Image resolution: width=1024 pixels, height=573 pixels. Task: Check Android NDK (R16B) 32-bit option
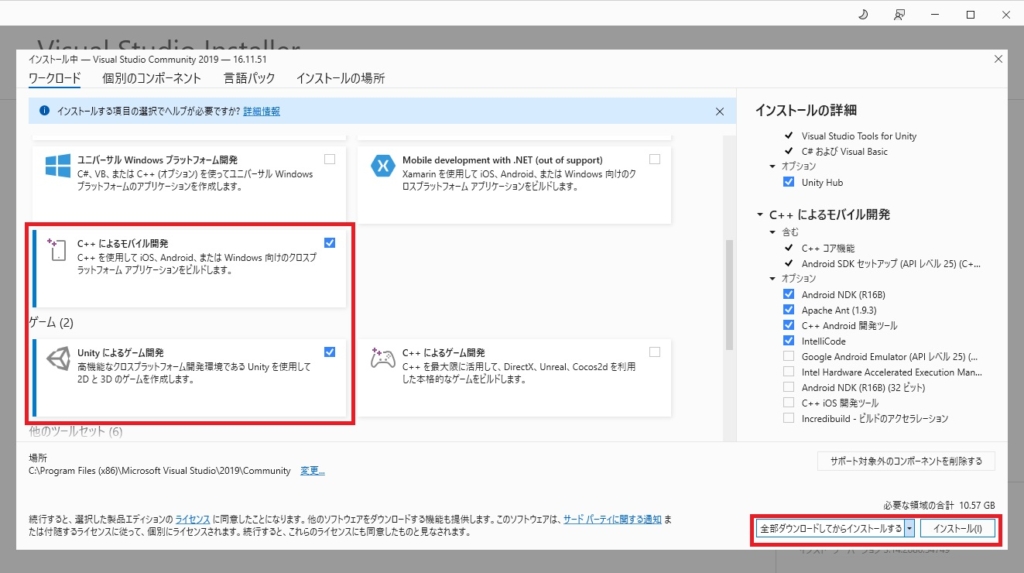[x=789, y=387]
